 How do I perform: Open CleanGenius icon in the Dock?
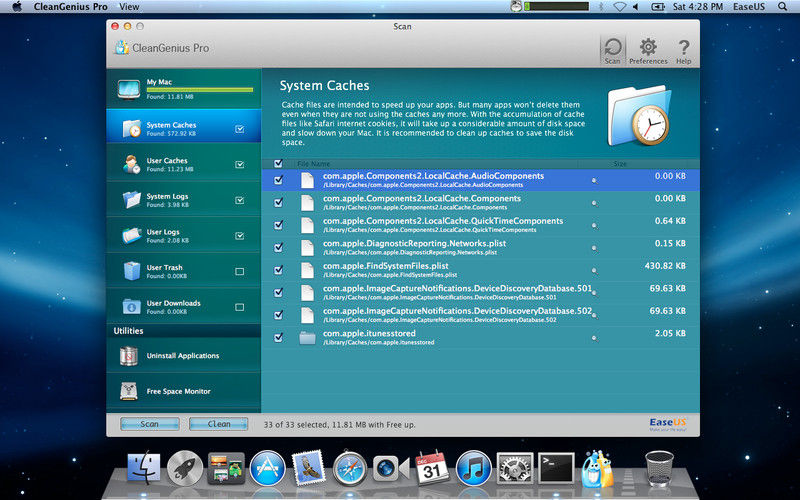pos(597,468)
